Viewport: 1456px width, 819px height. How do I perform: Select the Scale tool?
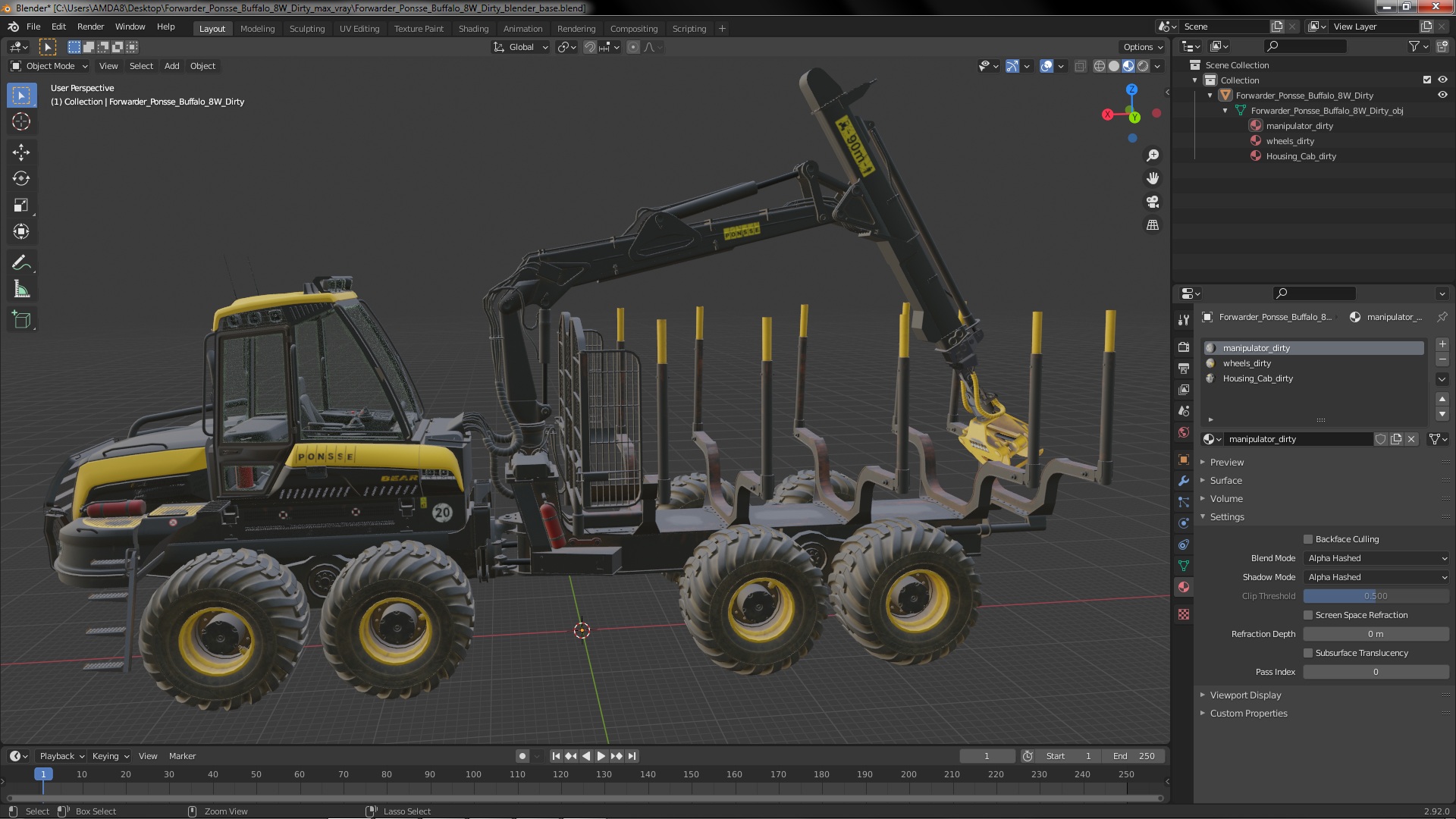point(21,206)
